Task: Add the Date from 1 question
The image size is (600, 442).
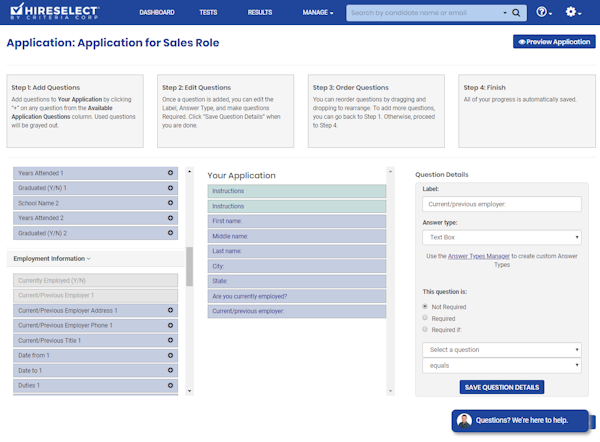Action: [171, 356]
